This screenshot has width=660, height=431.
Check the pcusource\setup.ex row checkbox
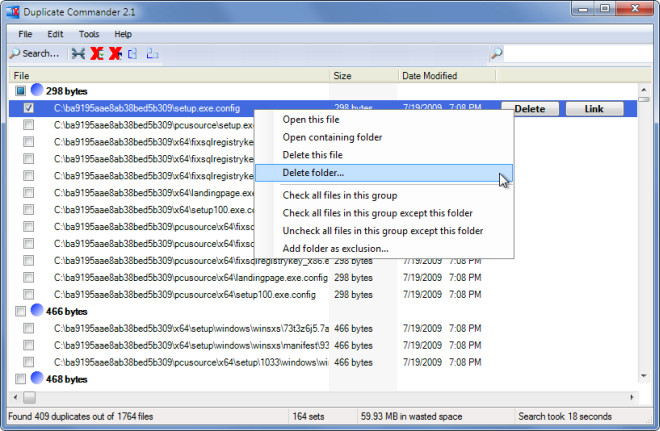click(x=29, y=125)
